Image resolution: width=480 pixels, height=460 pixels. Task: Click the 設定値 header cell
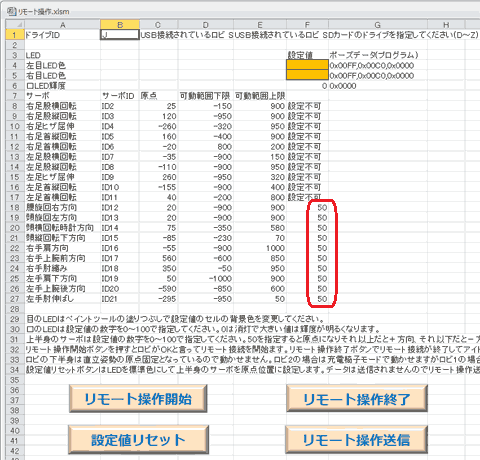(x=307, y=55)
